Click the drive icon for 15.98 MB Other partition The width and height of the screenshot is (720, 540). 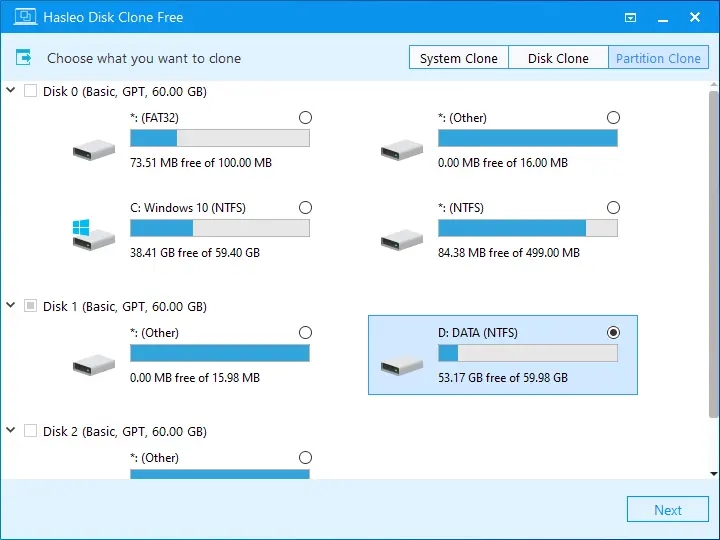pyautogui.click(x=94, y=365)
